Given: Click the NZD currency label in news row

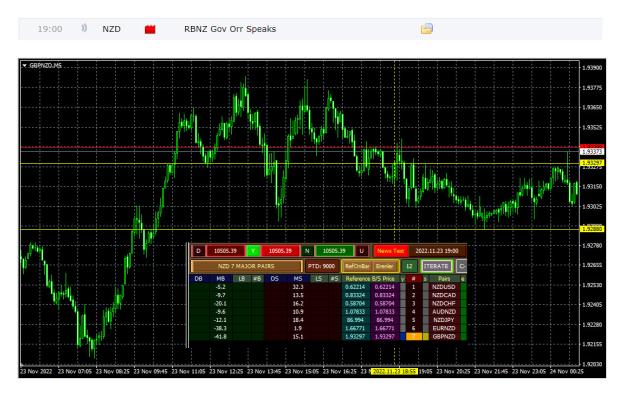Looking at the screenshot, I should coord(111,29).
